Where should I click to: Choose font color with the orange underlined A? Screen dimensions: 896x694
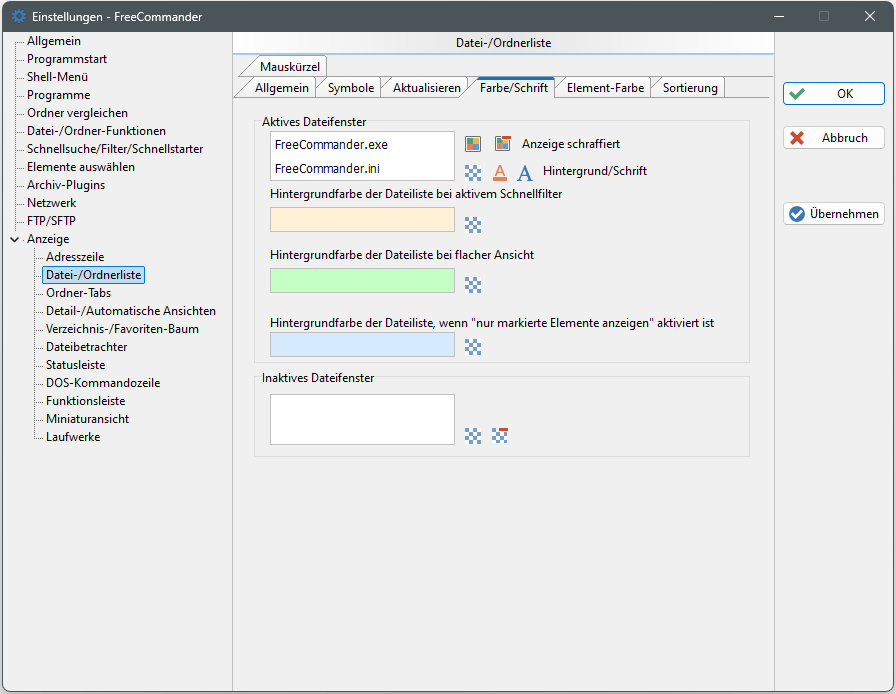500,172
